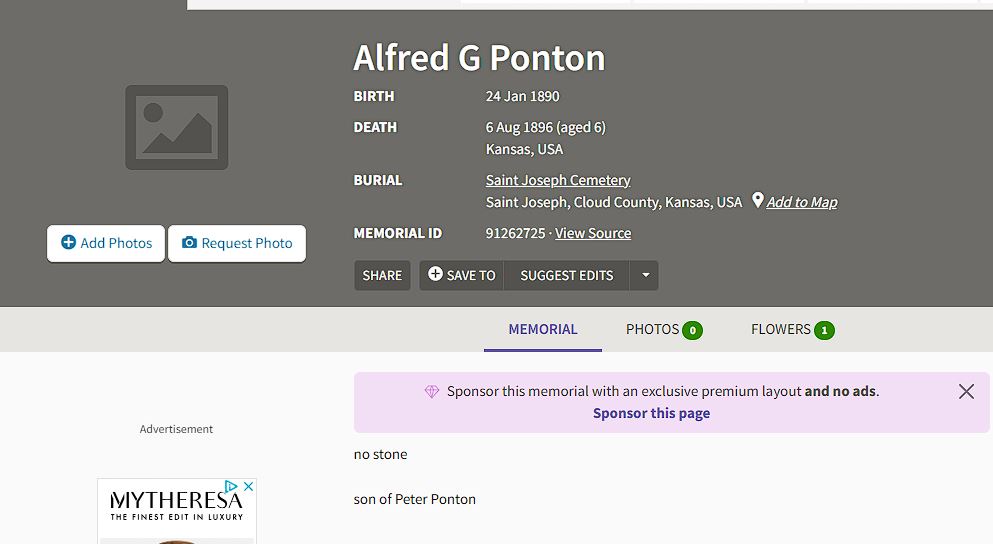Screen dimensions: 993x544
Task: Switch to the Photos tab
Action: tap(664, 329)
